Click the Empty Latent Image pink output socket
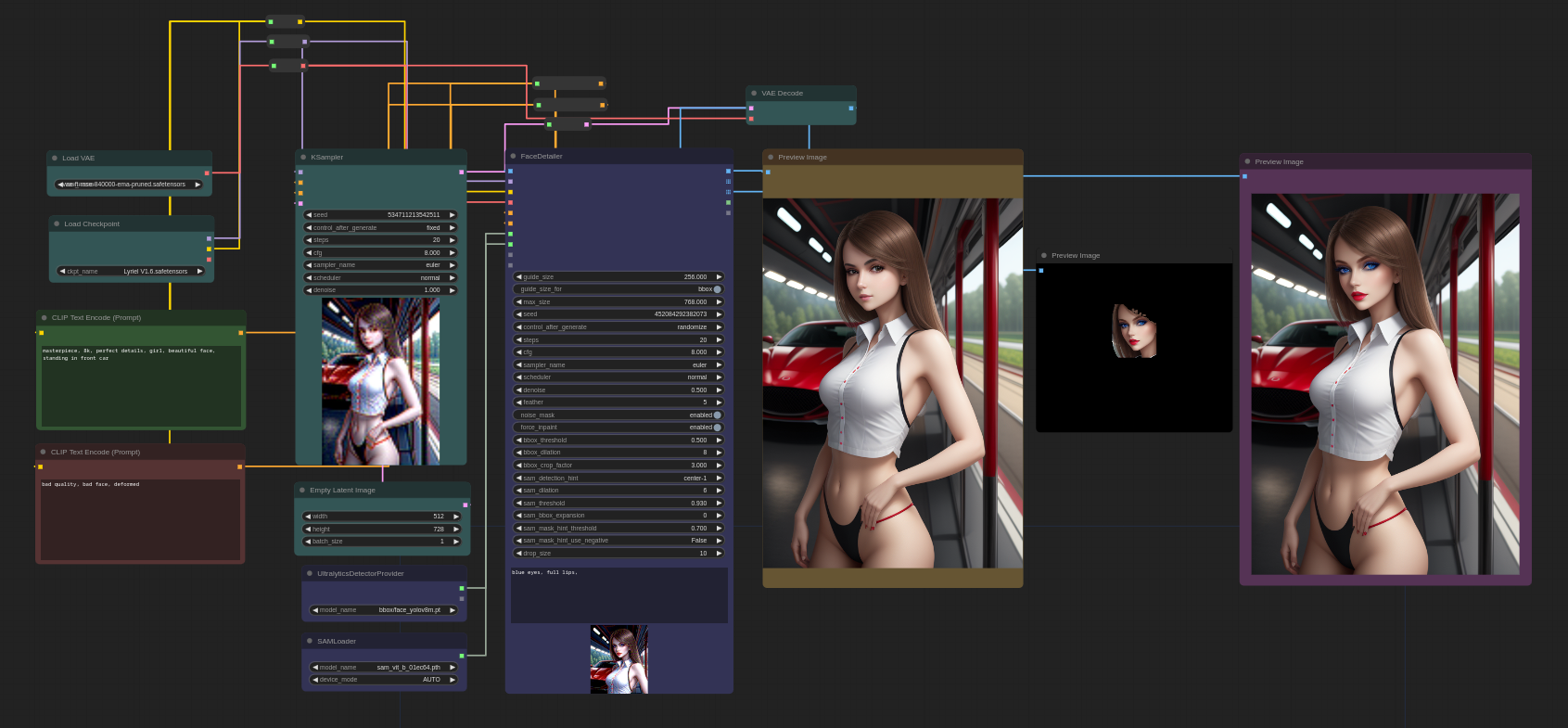This screenshot has height=728, width=1568. click(465, 504)
